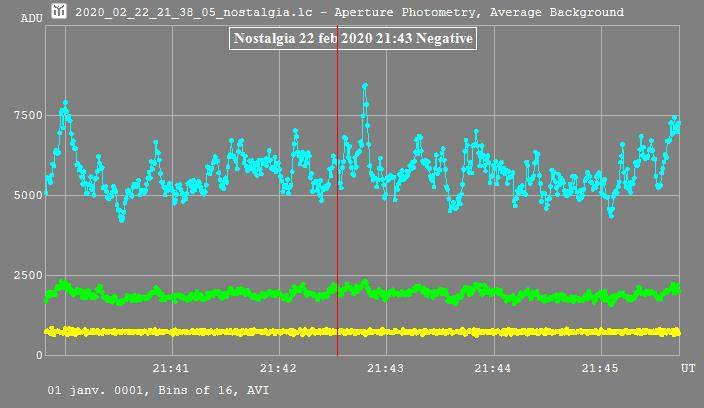Click the yellow light curve at its right end
Image resolution: width=704 pixels, height=408 pixels.
pos(676,331)
